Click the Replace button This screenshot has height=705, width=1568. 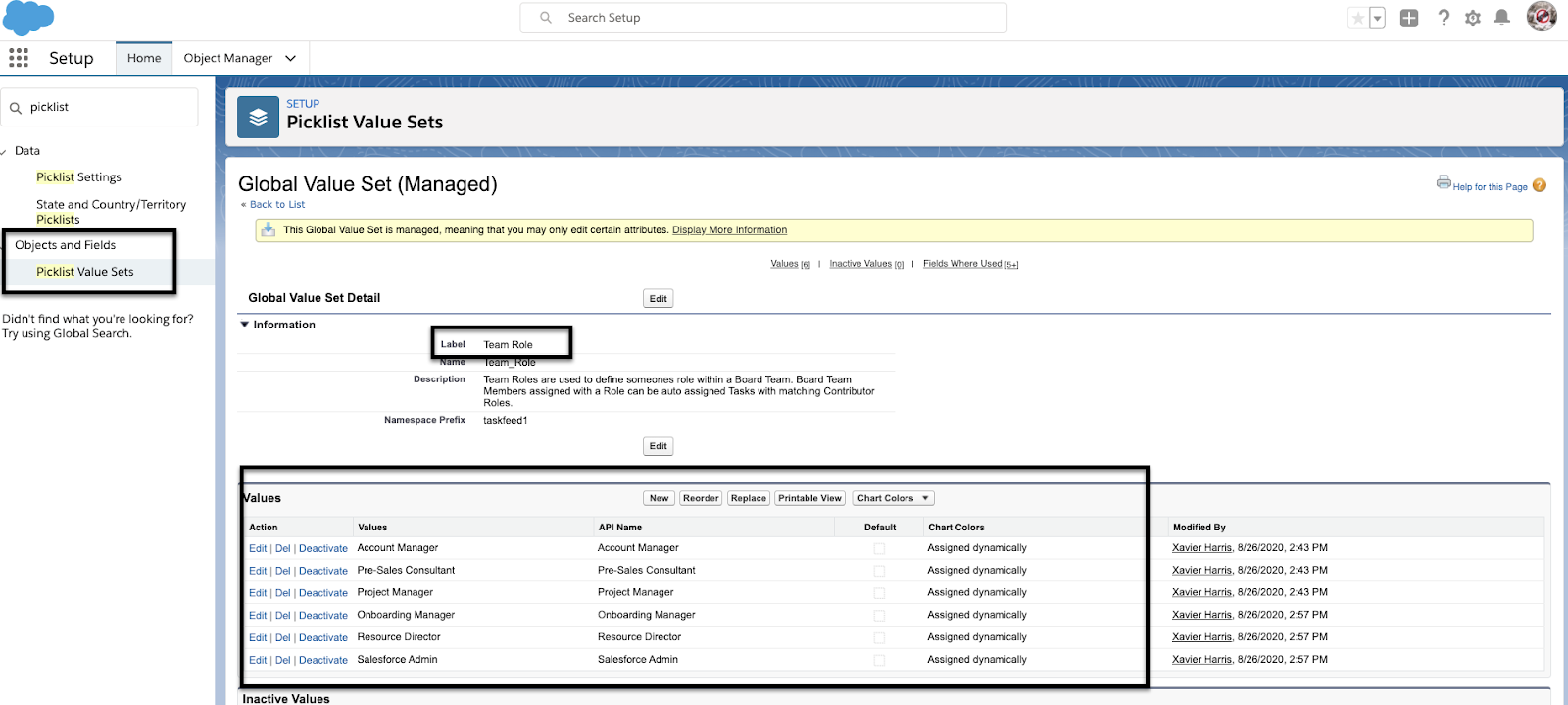749,498
